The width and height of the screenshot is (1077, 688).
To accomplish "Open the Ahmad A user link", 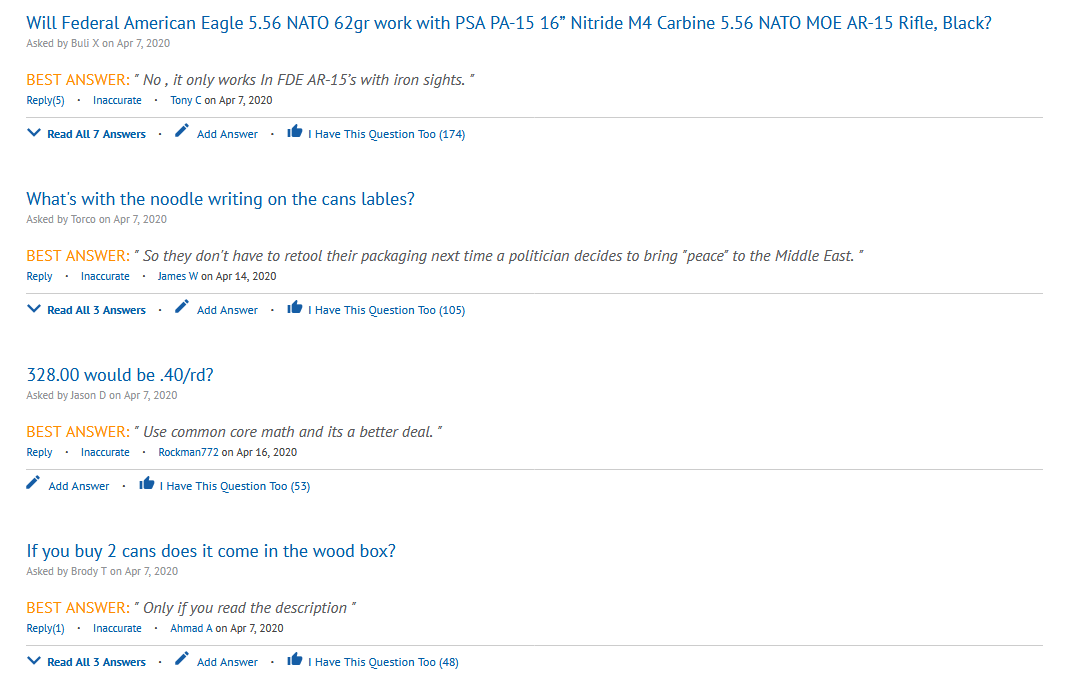I will point(192,628).
